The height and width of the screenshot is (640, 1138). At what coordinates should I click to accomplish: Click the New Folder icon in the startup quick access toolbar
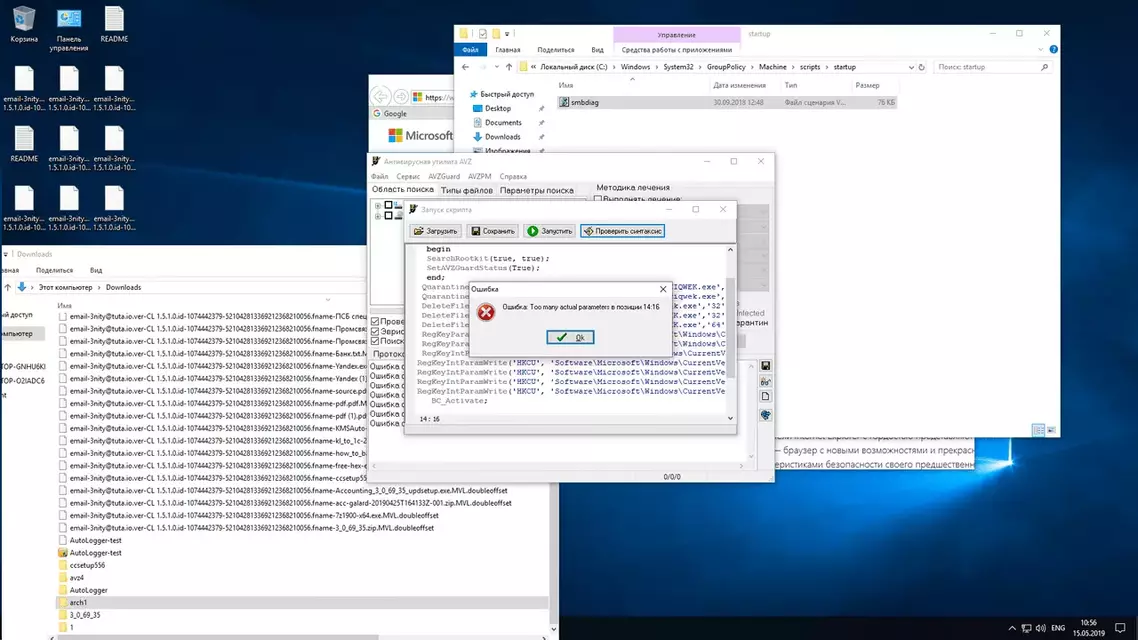496,33
